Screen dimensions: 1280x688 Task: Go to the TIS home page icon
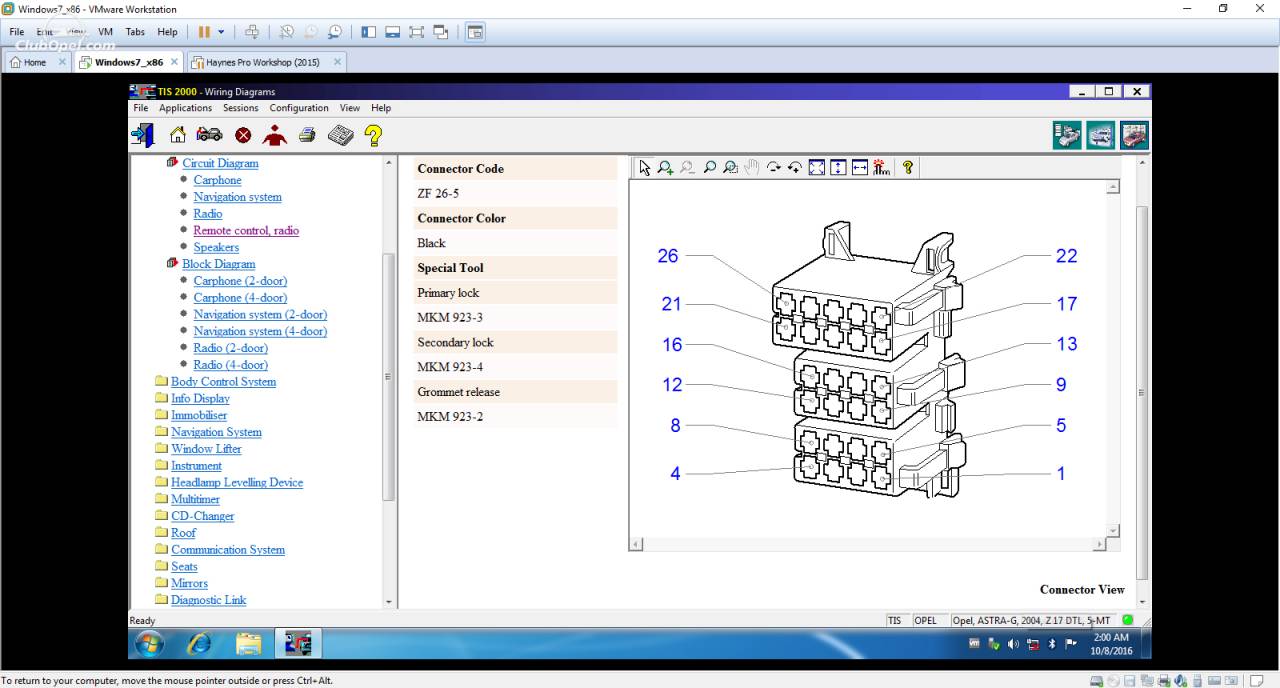coord(177,135)
